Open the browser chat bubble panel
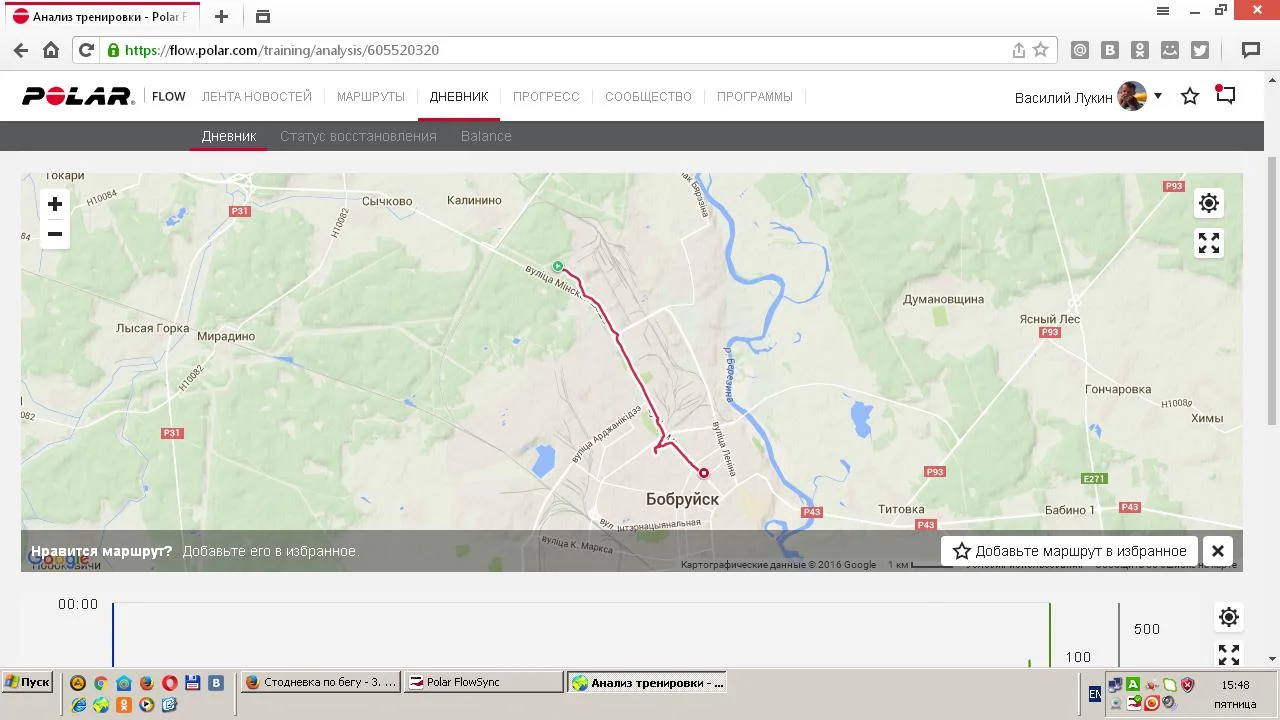 (1250, 50)
